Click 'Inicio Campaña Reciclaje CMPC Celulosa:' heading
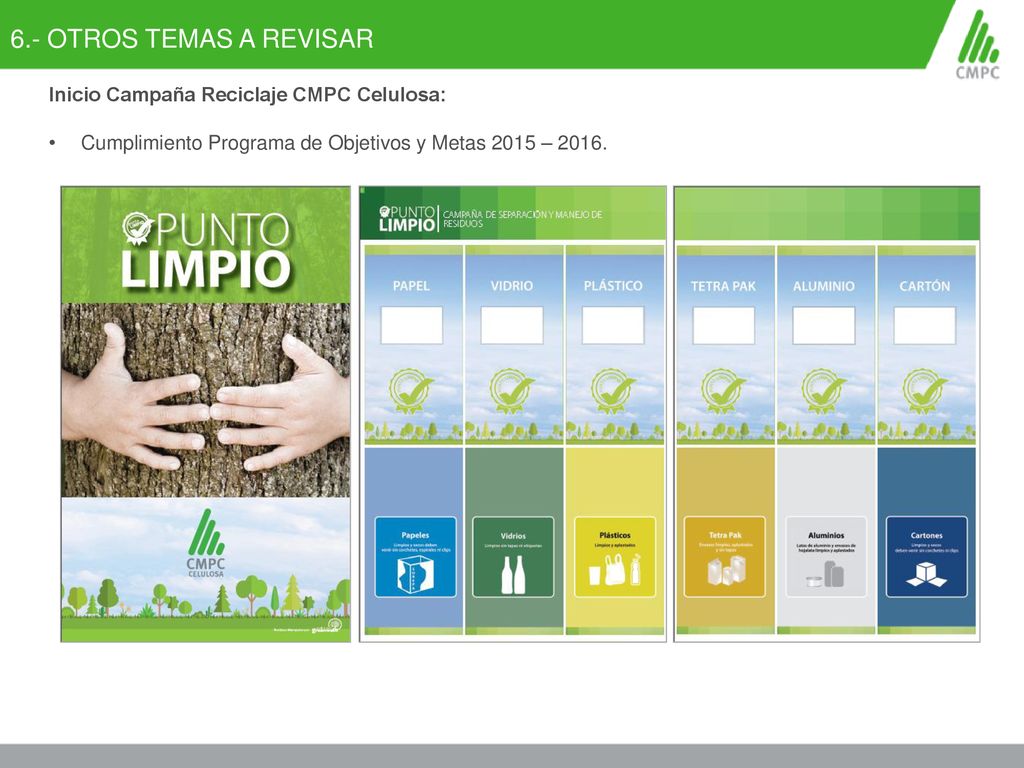Image resolution: width=1024 pixels, height=768 pixels. (x=248, y=95)
